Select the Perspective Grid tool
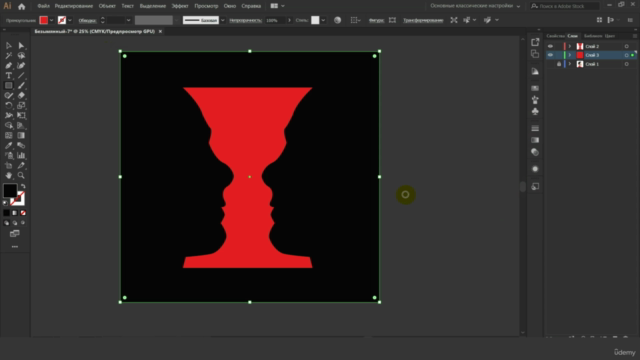 (x=21, y=125)
